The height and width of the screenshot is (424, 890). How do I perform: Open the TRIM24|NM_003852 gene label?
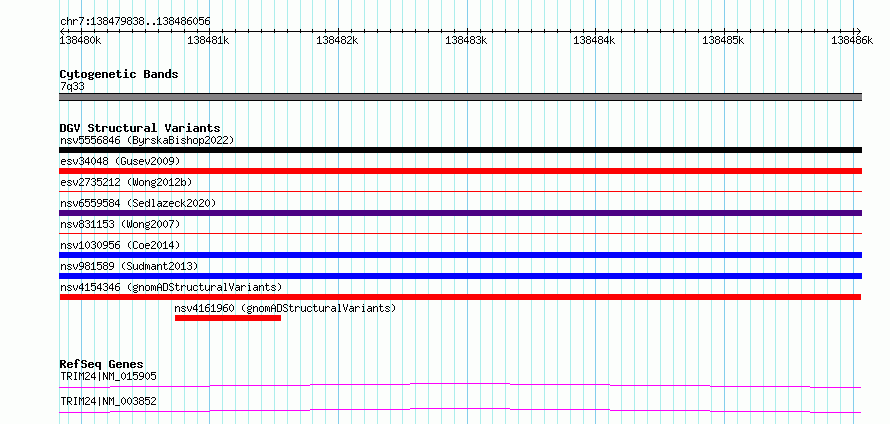click(x=108, y=401)
